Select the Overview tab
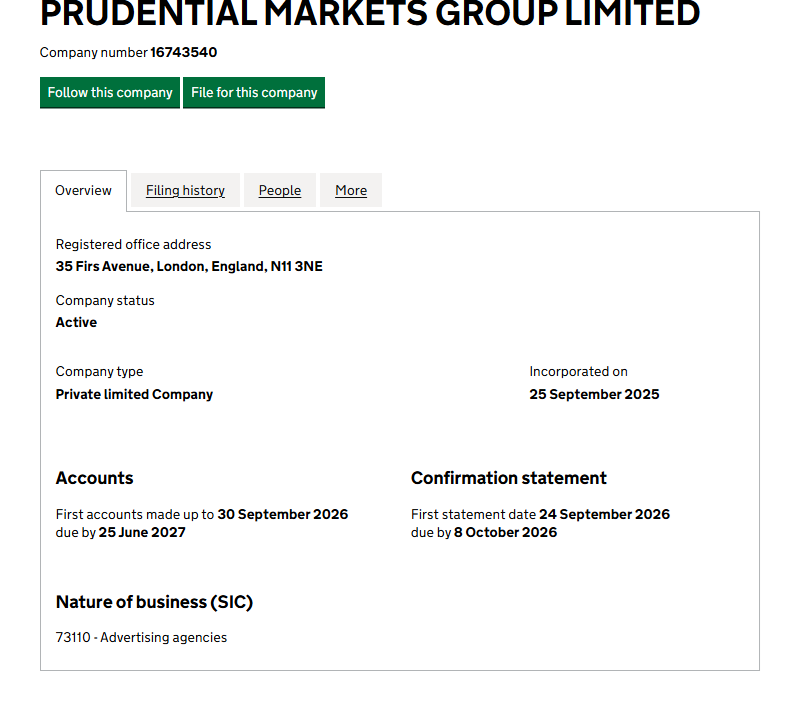This screenshot has height=716, width=793. (x=84, y=190)
